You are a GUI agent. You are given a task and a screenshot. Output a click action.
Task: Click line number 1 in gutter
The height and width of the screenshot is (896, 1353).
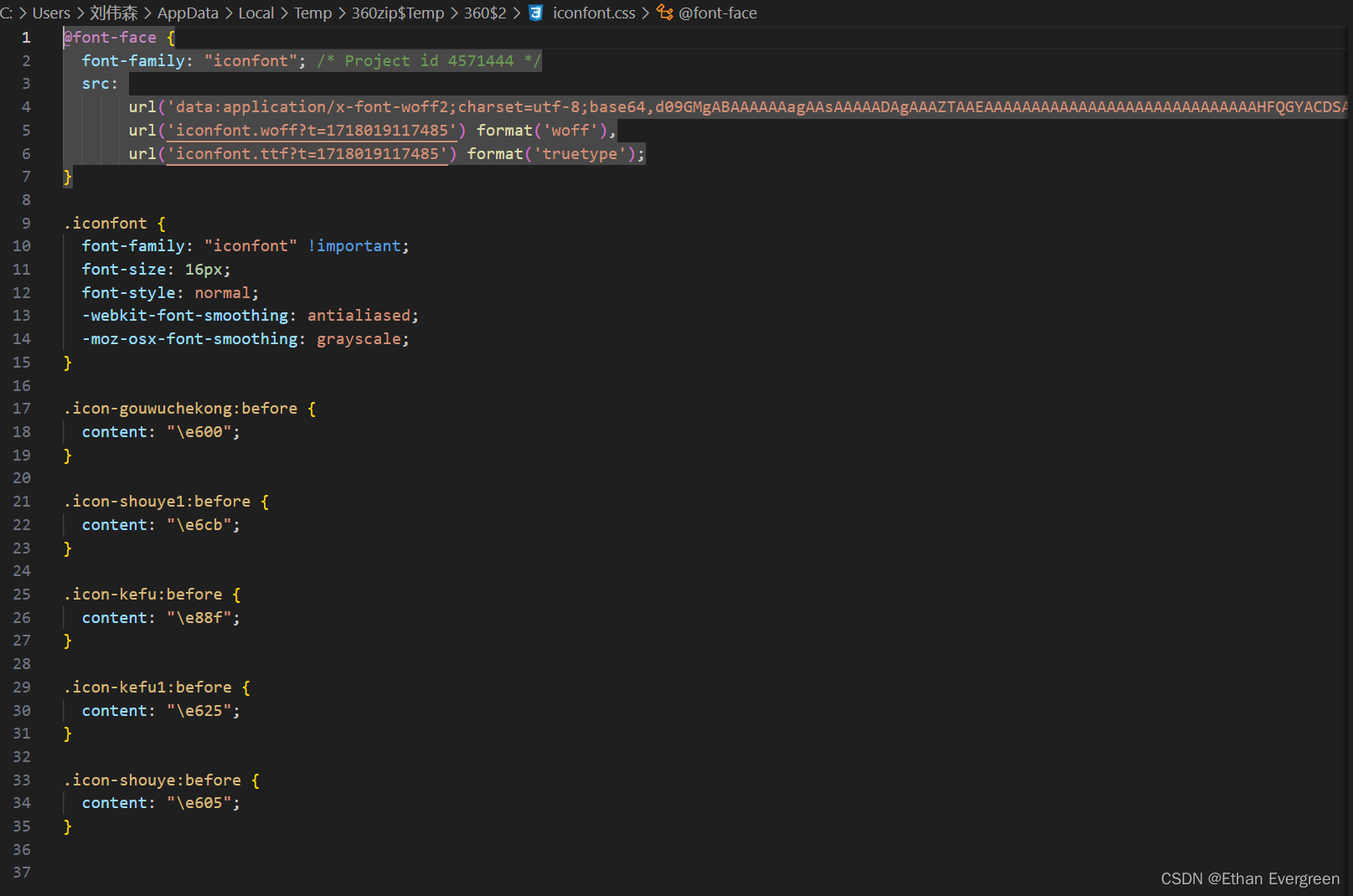tap(26, 38)
